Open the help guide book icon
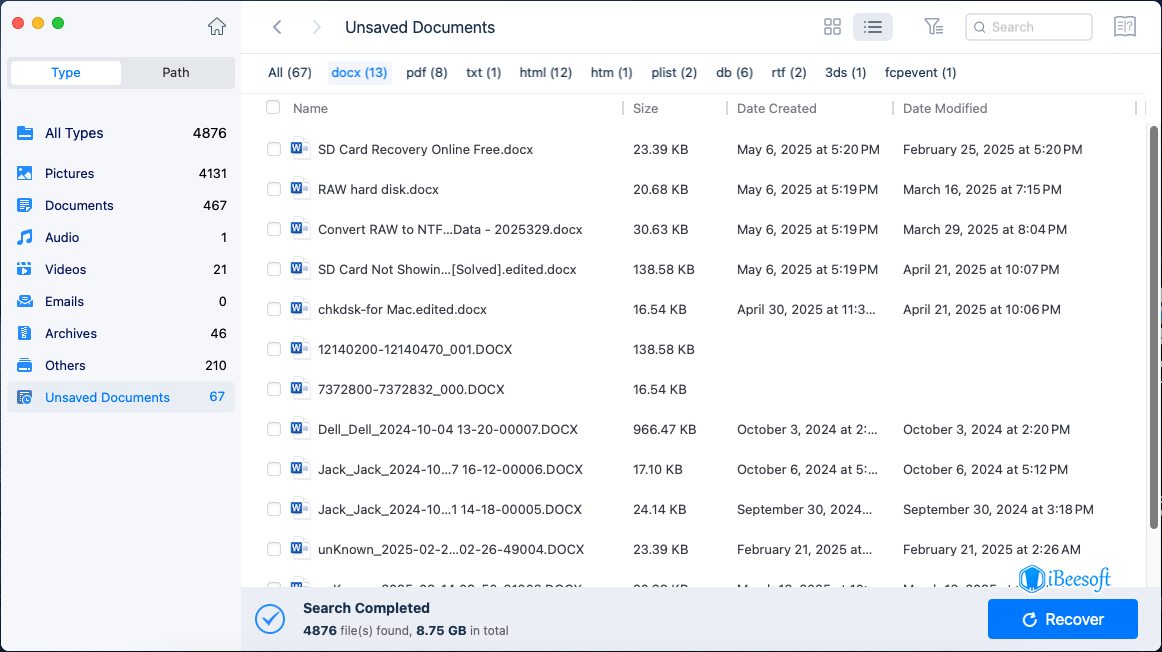The width and height of the screenshot is (1162, 652). tap(1124, 27)
